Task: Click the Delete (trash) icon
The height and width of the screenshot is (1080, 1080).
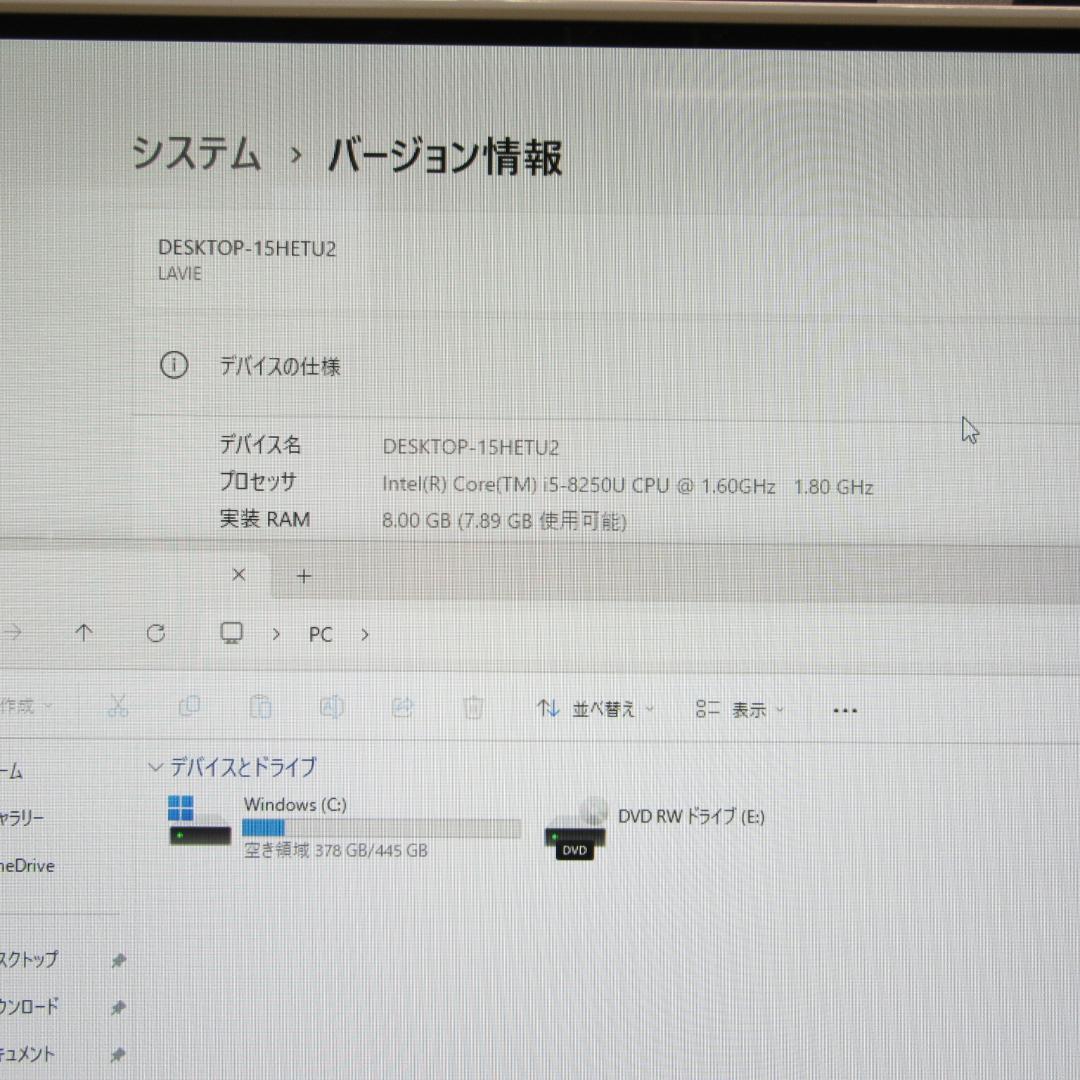Action: 473,706
